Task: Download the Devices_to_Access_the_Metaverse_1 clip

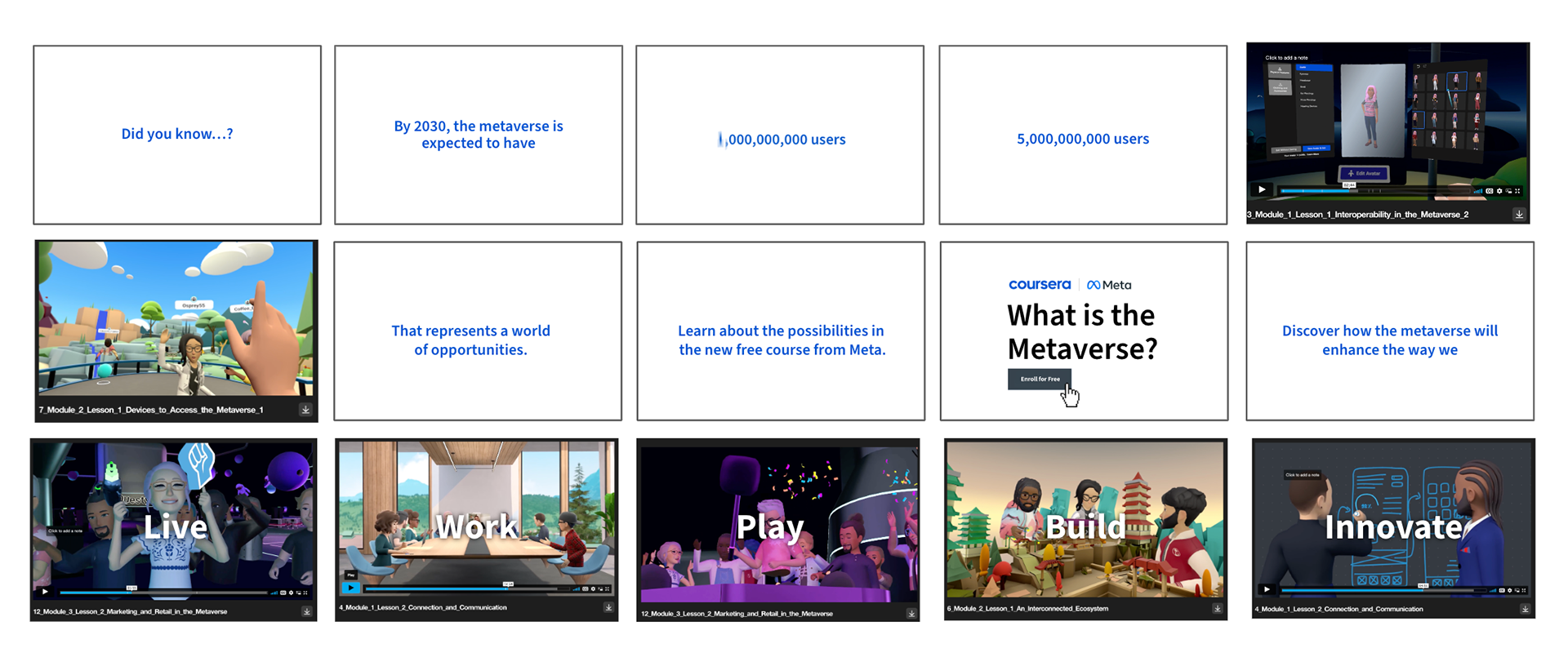Action: [305, 410]
